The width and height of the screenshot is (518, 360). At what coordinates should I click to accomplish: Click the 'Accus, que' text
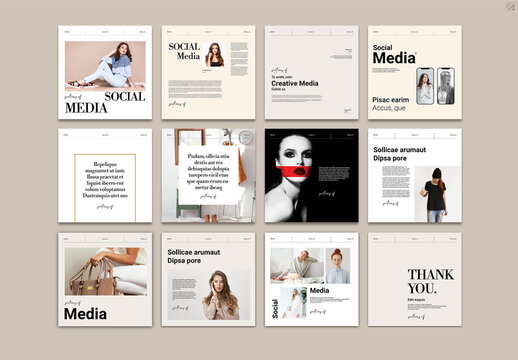389,108
